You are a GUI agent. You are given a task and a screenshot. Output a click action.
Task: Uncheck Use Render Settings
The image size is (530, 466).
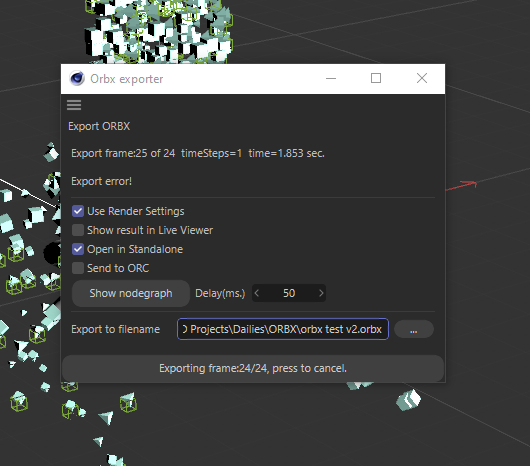point(78,211)
